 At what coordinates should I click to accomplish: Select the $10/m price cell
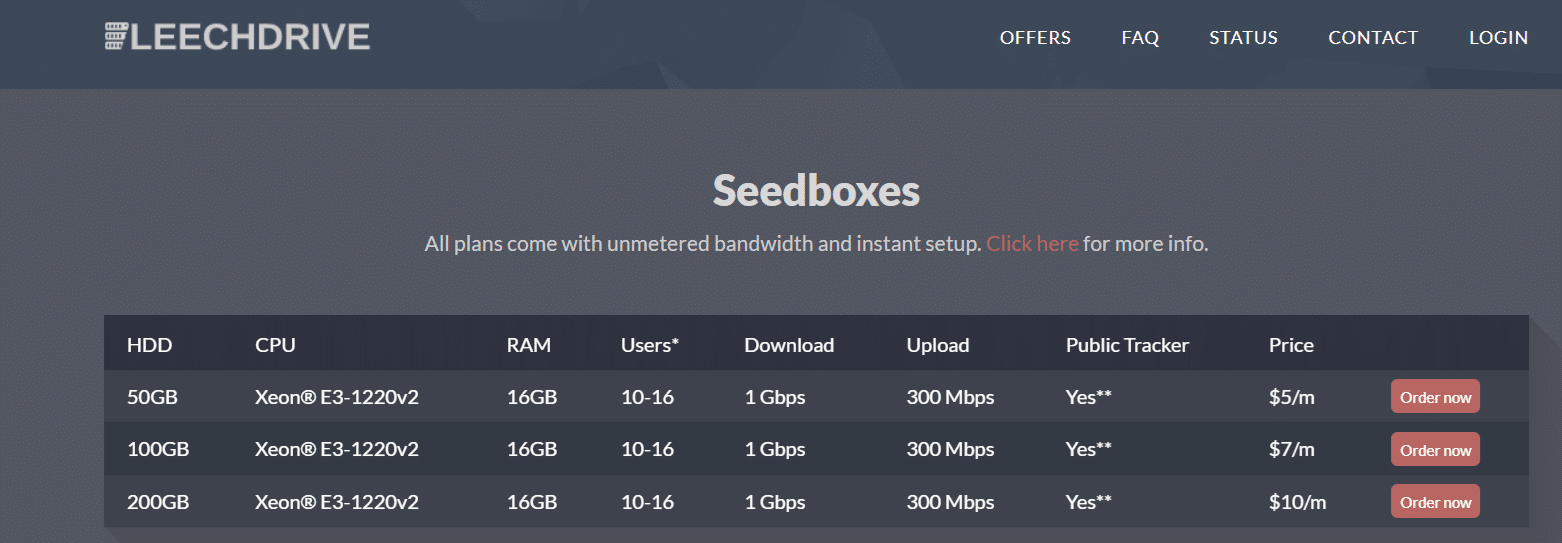click(1297, 502)
